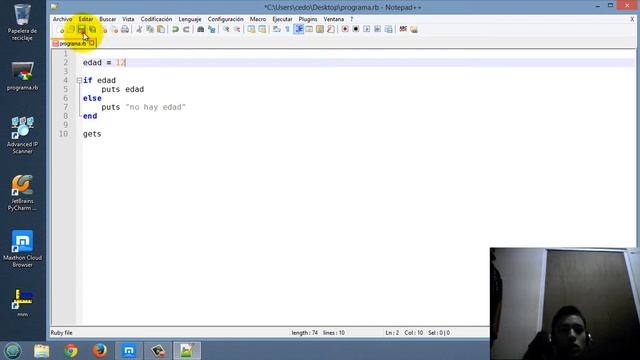Click line number 10 in the margin

pyautogui.click(x=63, y=134)
